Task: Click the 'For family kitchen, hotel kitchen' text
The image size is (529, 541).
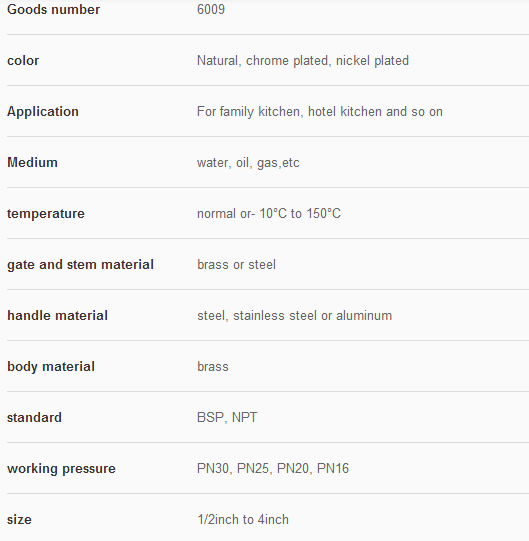Action: tap(290, 112)
